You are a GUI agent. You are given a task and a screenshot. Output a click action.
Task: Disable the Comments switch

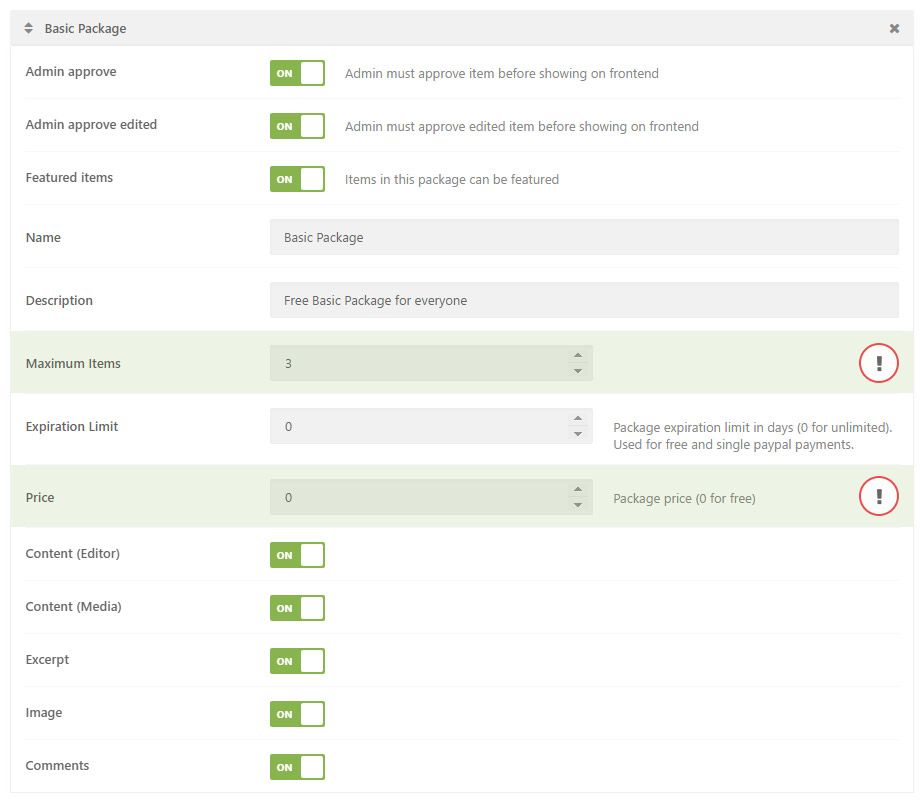coord(298,767)
